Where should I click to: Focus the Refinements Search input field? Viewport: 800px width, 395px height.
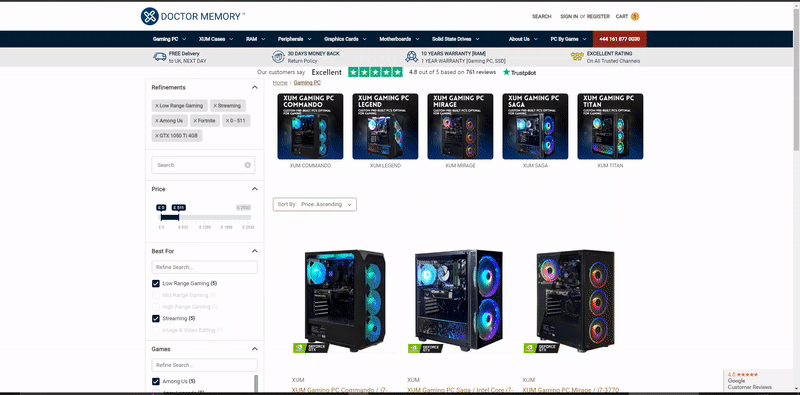pos(203,165)
